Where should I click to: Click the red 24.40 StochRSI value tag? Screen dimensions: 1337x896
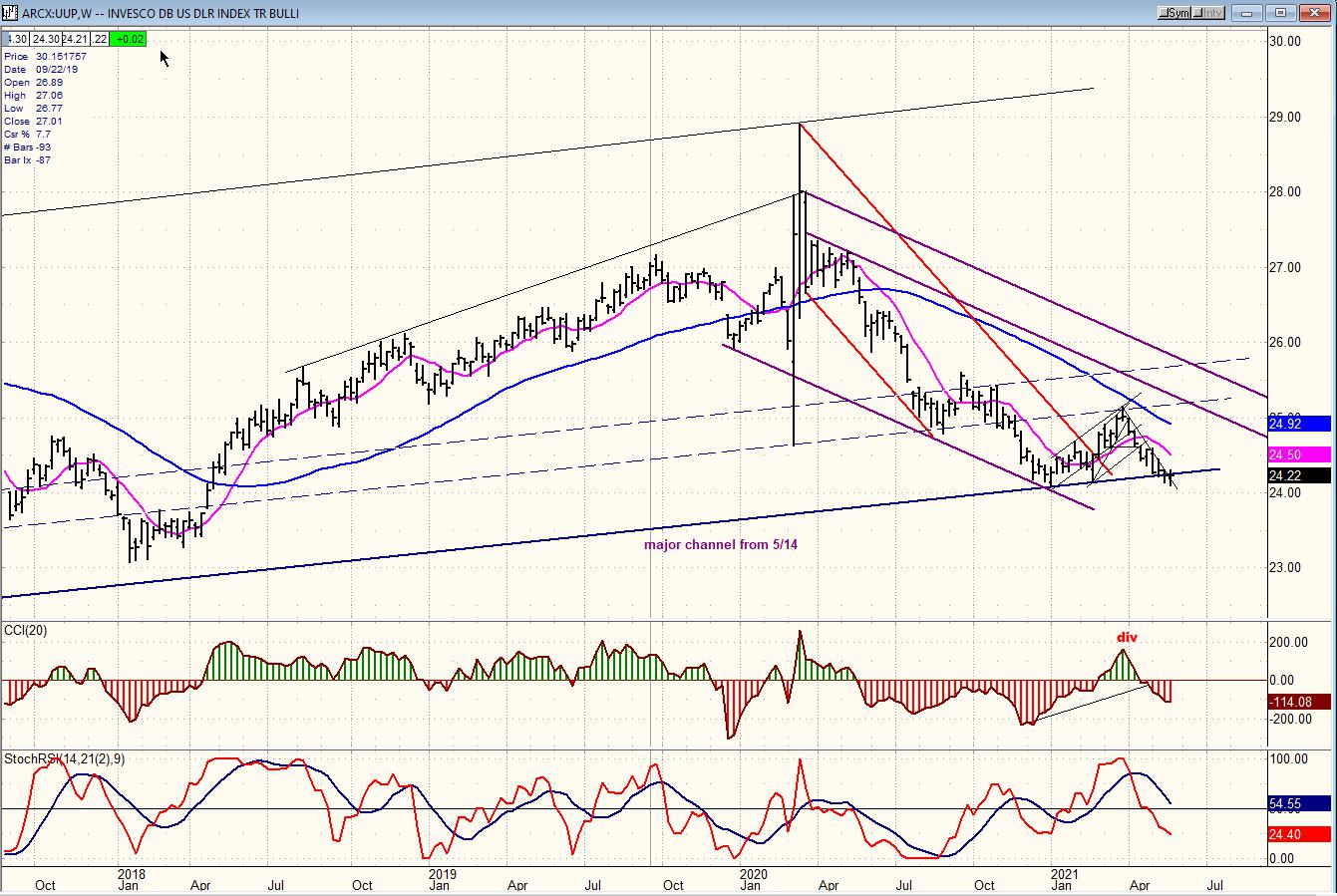click(1298, 834)
